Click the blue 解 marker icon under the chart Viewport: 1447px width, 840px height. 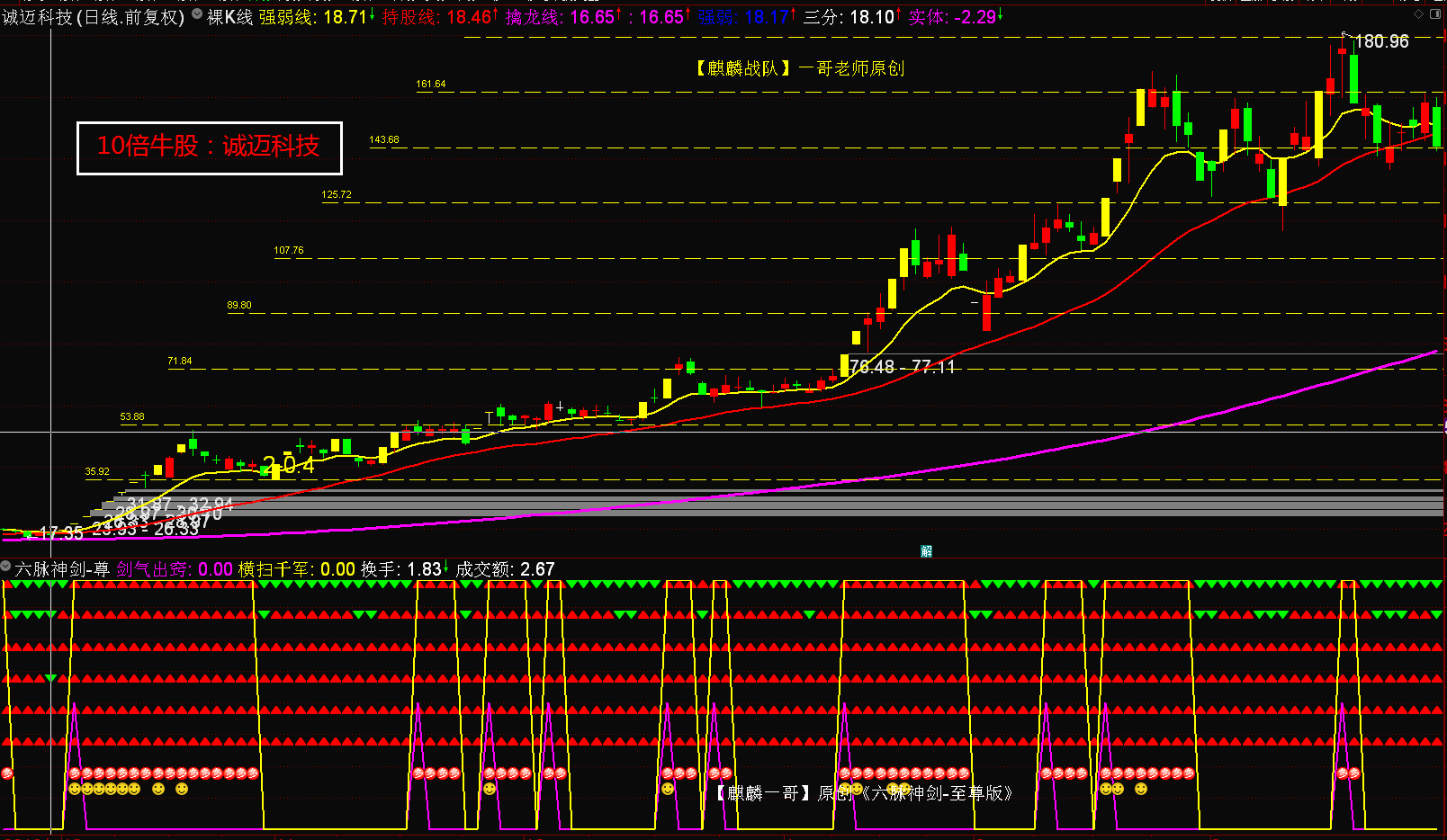click(x=926, y=551)
